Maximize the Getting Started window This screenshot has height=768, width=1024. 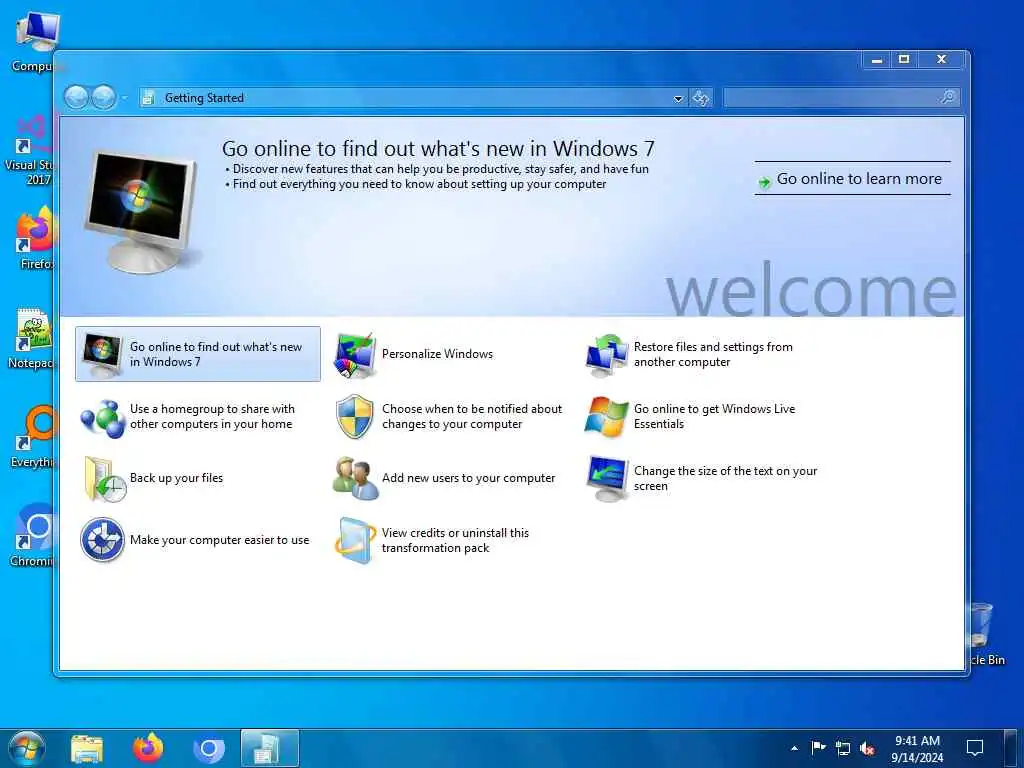(x=904, y=59)
